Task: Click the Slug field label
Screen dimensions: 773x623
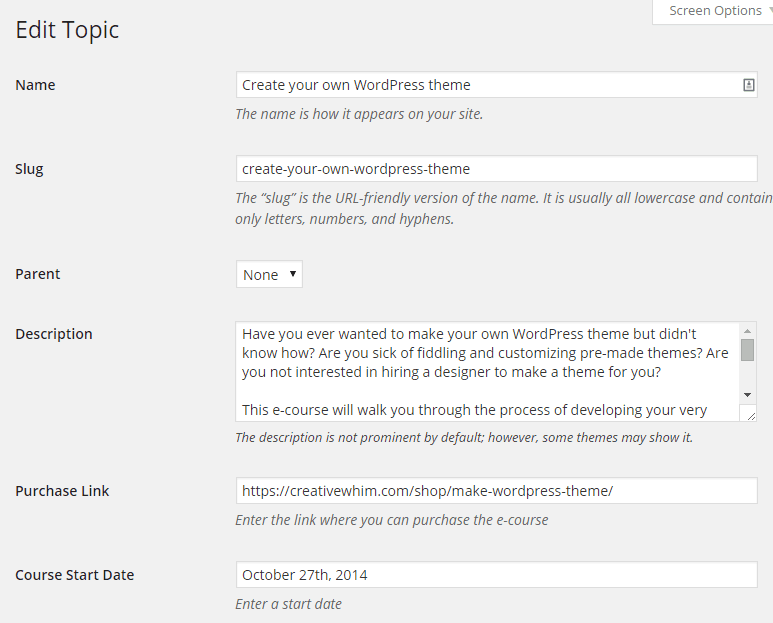Action: (x=30, y=169)
